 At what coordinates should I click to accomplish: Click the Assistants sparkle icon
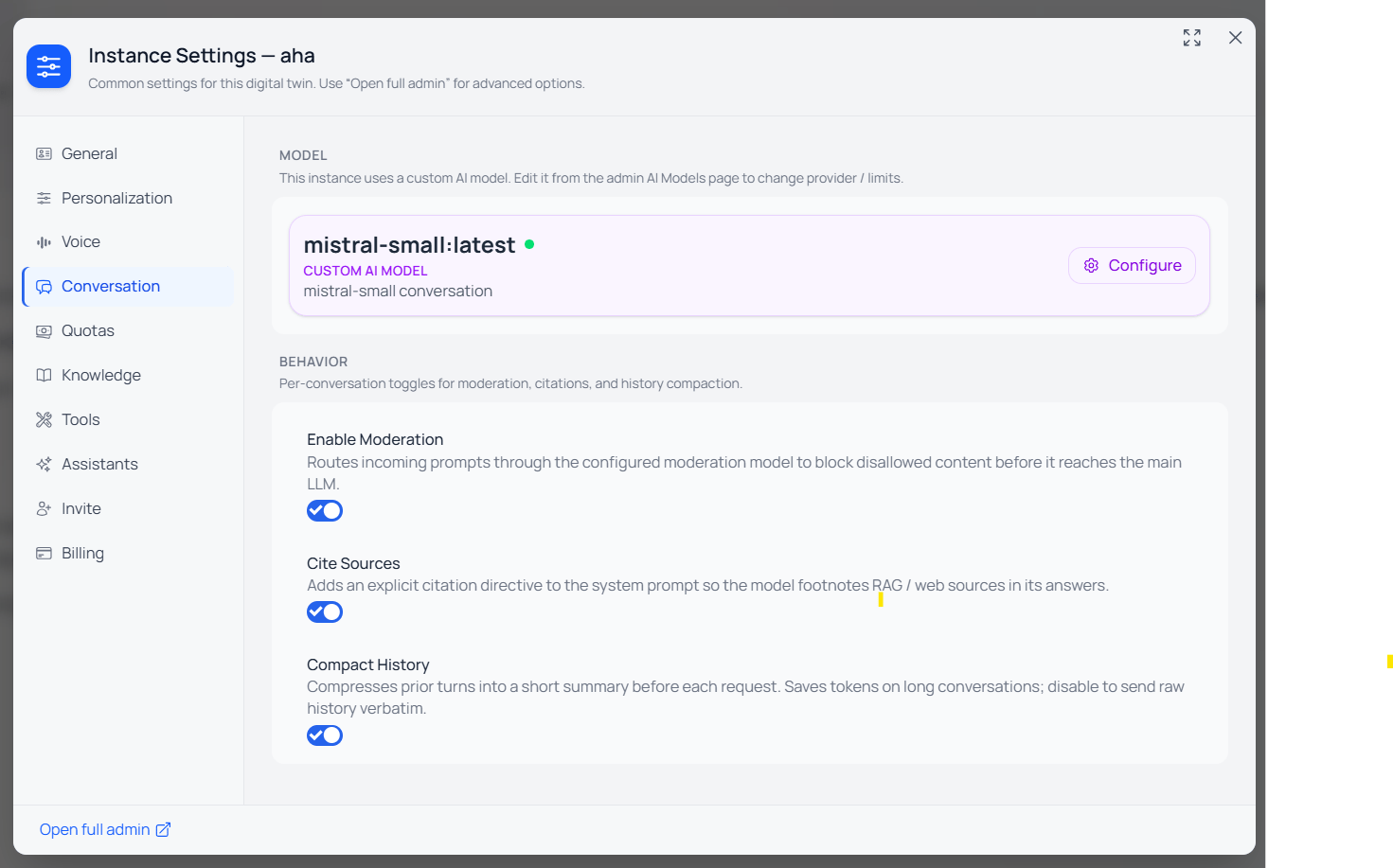click(44, 464)
